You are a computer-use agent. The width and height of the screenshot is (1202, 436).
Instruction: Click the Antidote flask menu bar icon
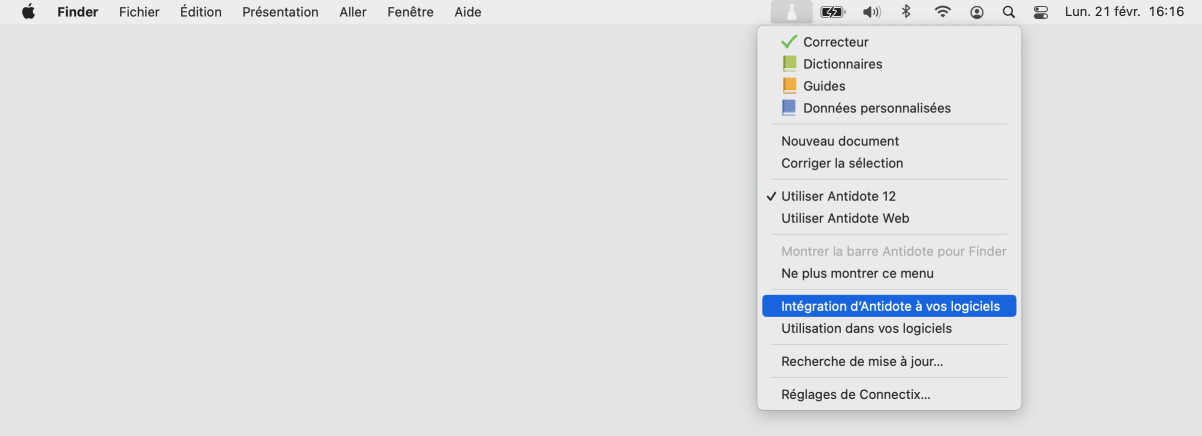[790, 12]
